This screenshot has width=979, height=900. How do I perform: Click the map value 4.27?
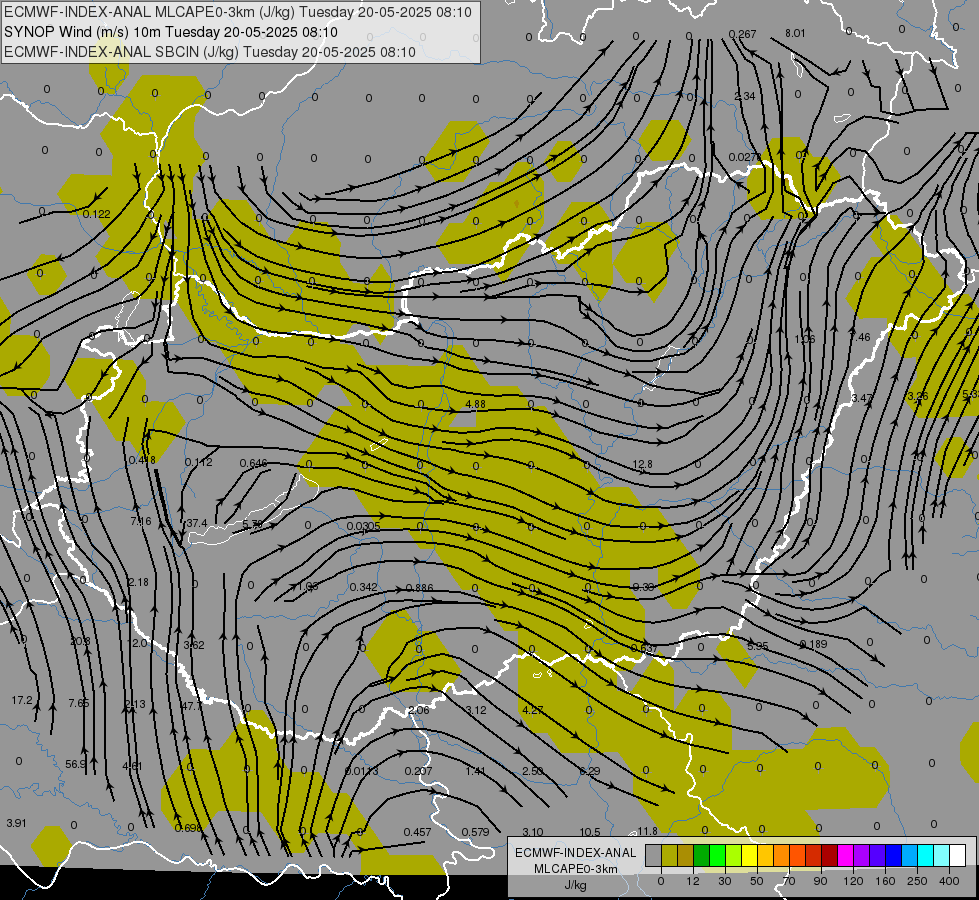pyautogui.click(x=533, y=710)
